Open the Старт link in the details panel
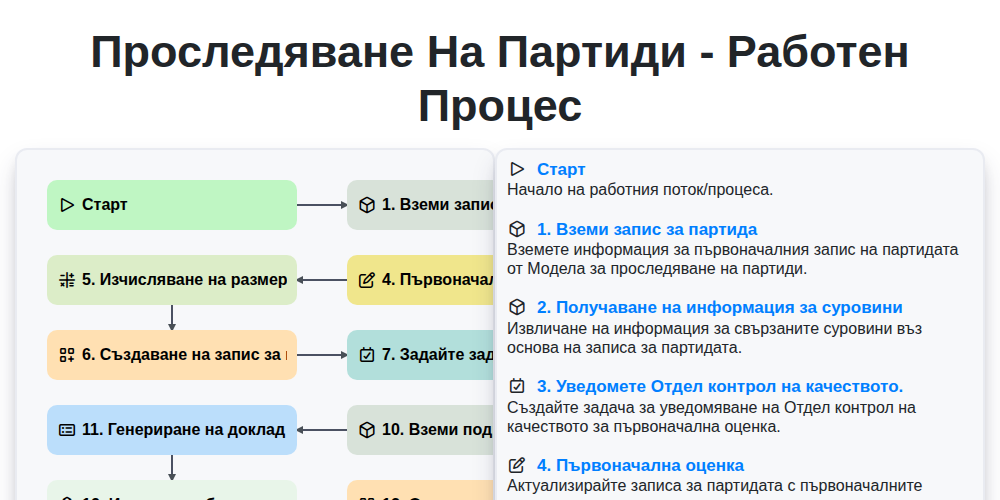Image resolution: width=1000 pixels, height=500 pixels. pos(561,169)
